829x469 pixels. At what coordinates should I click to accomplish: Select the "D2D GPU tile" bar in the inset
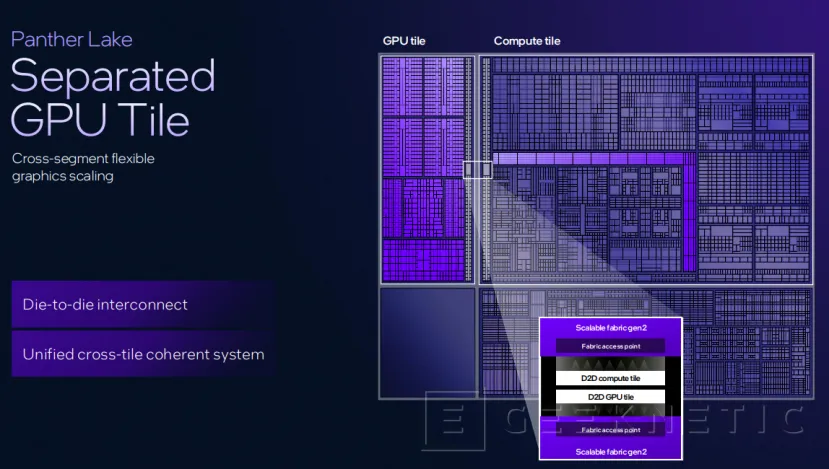pos(610,397)
